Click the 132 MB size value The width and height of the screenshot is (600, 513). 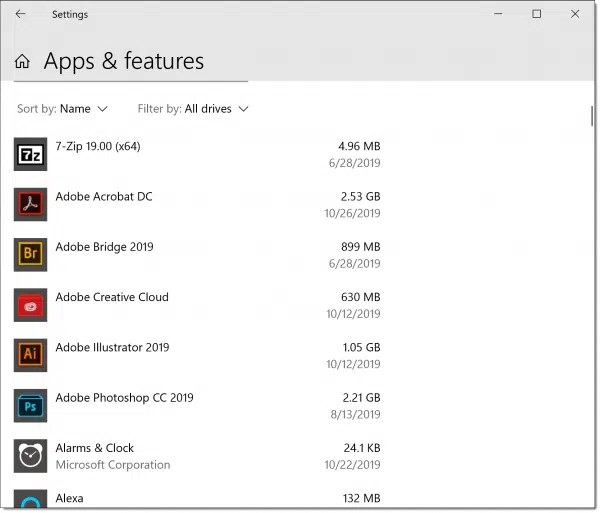coord(362,498)
